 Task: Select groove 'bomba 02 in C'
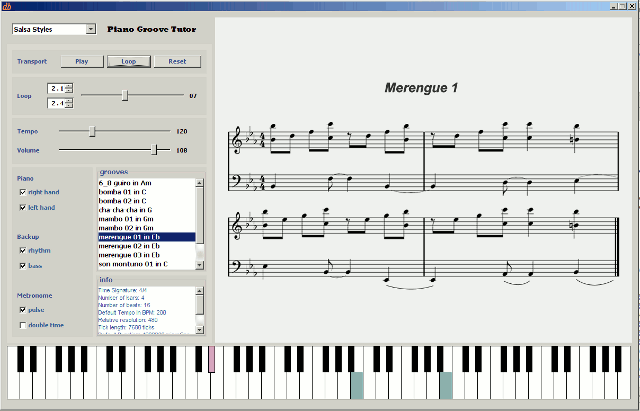(x=147, y=201)
